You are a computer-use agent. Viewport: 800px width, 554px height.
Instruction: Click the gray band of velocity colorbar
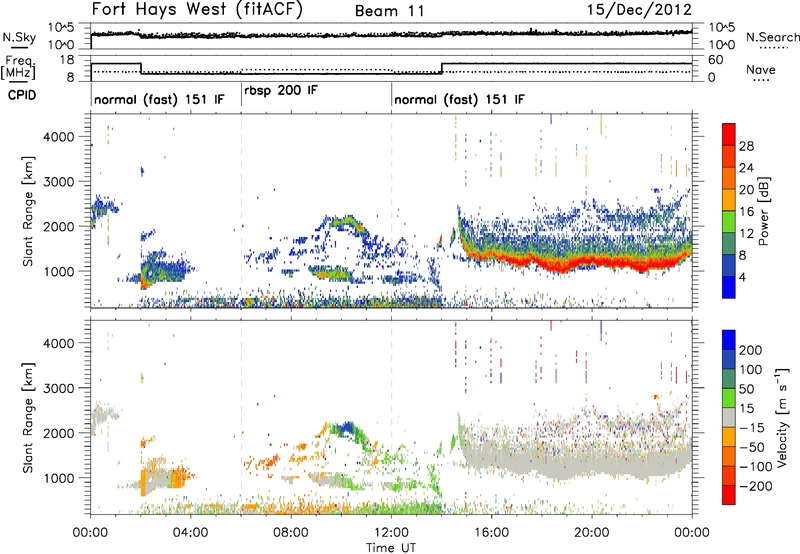coord(729,418)
